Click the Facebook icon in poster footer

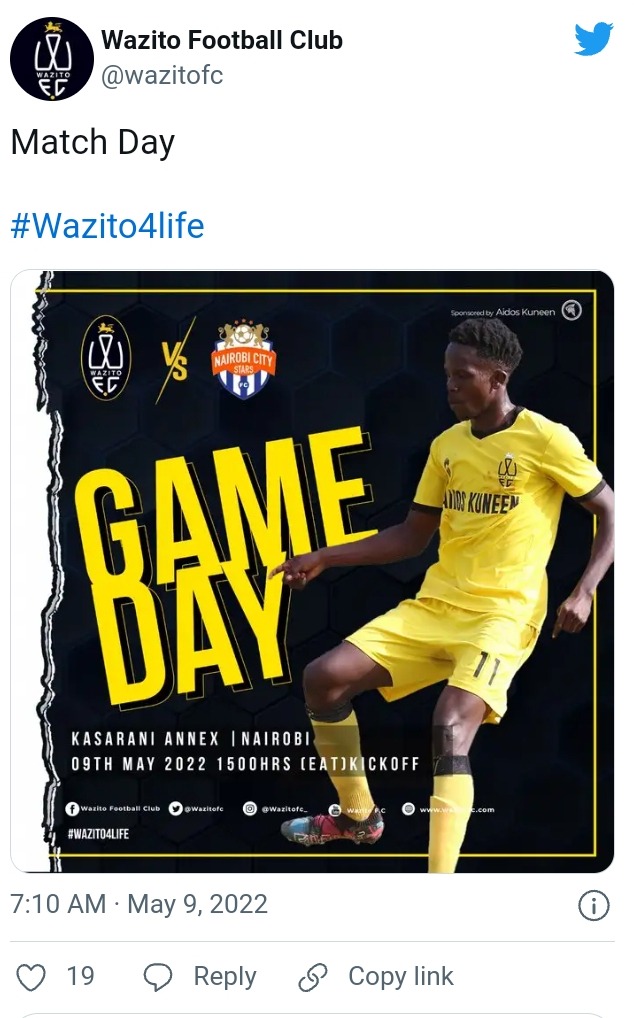(72, 809)
